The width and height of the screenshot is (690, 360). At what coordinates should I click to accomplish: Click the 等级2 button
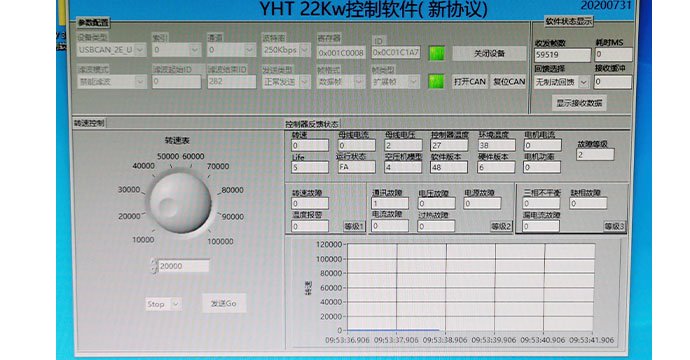(x=501, y=226)
